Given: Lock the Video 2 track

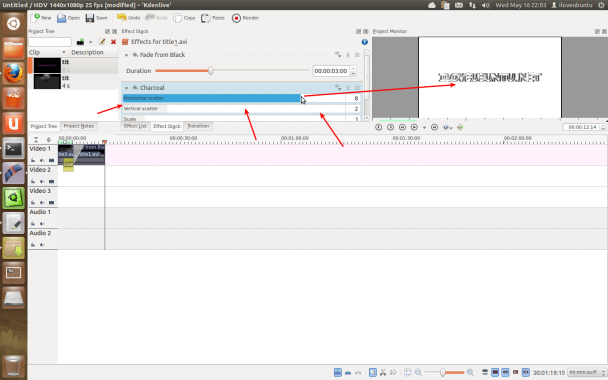Looking at the screenshot, I should coord(33,181).
